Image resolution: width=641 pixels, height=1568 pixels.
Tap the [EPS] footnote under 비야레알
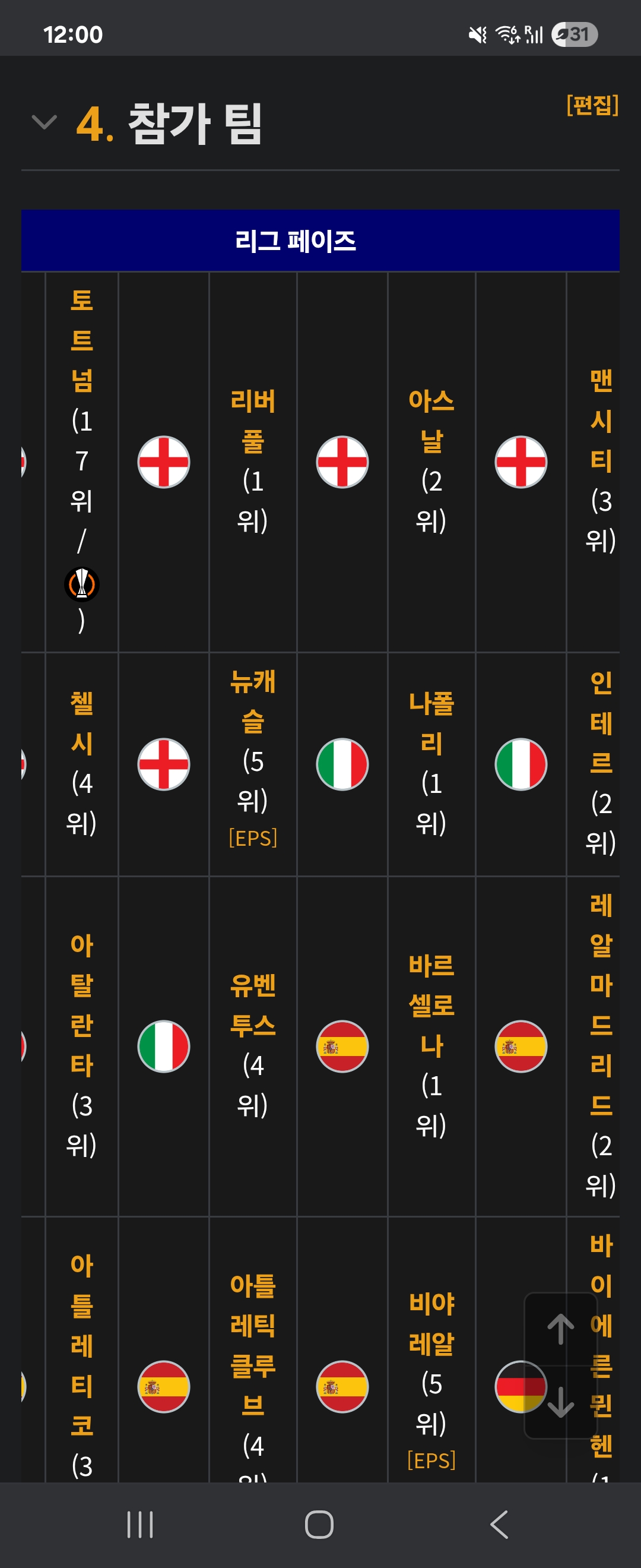point(431,1460)
